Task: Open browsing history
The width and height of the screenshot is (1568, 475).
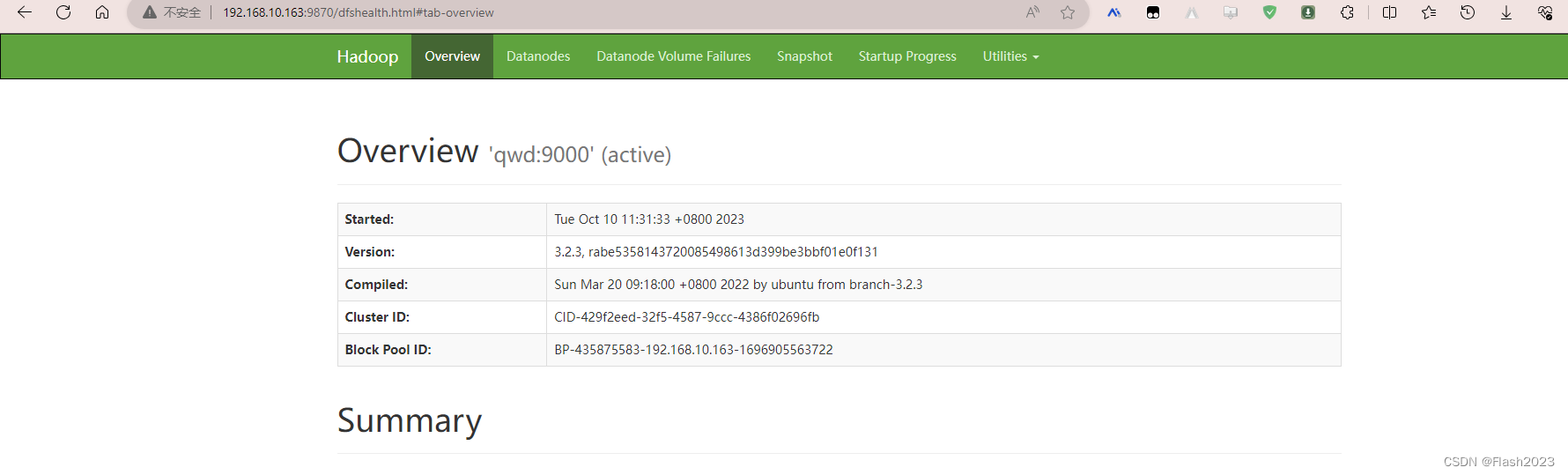Action: tap(1468, 12)
